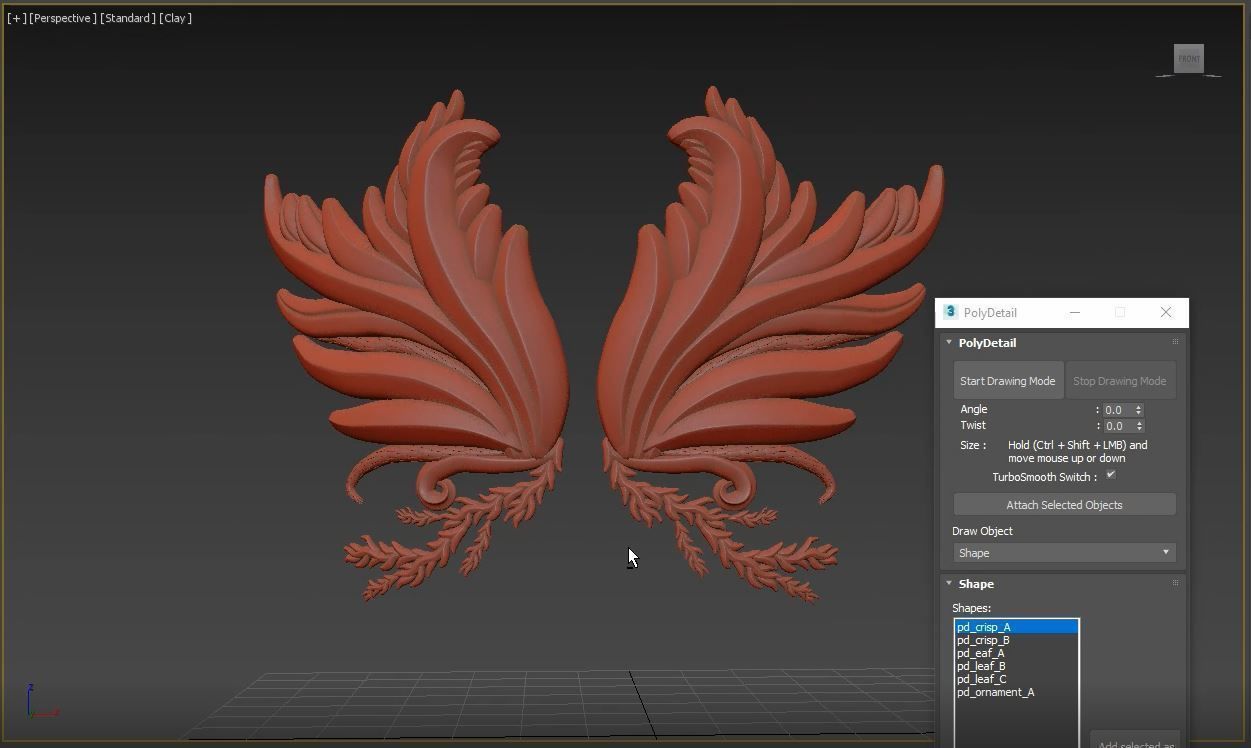1251x748 pixels.
Task: Select pd_crisp_B in Shapes list
Action: coord(1017,640)
